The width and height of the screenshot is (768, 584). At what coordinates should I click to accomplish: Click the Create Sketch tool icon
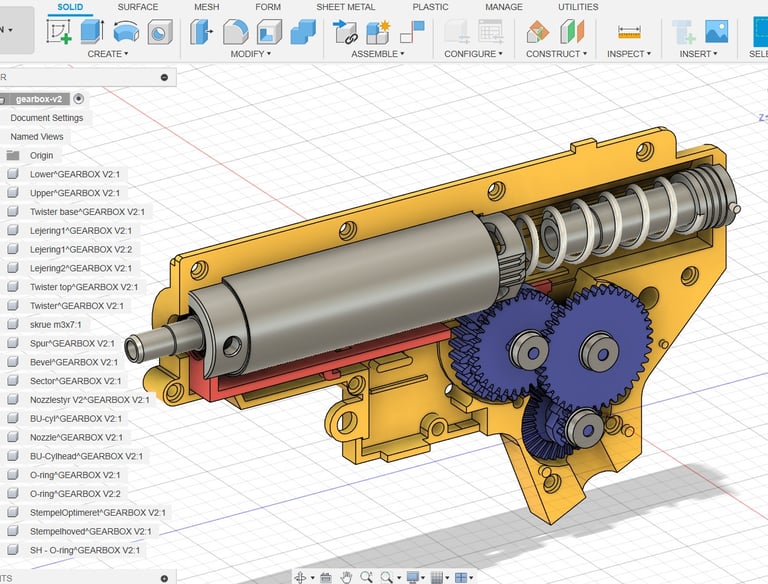click(x=59, y=32)
